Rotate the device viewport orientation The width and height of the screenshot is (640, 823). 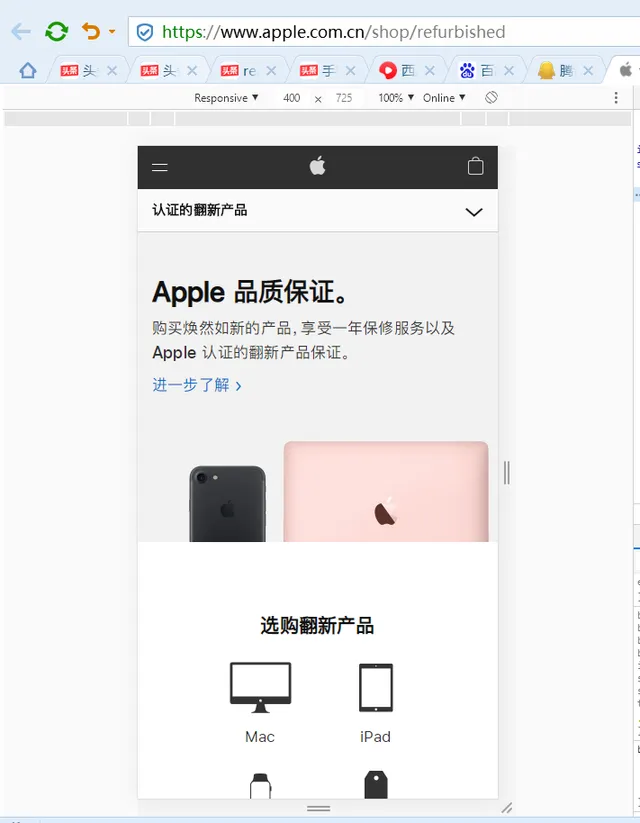pyautogui.click(x=491, y=98)
